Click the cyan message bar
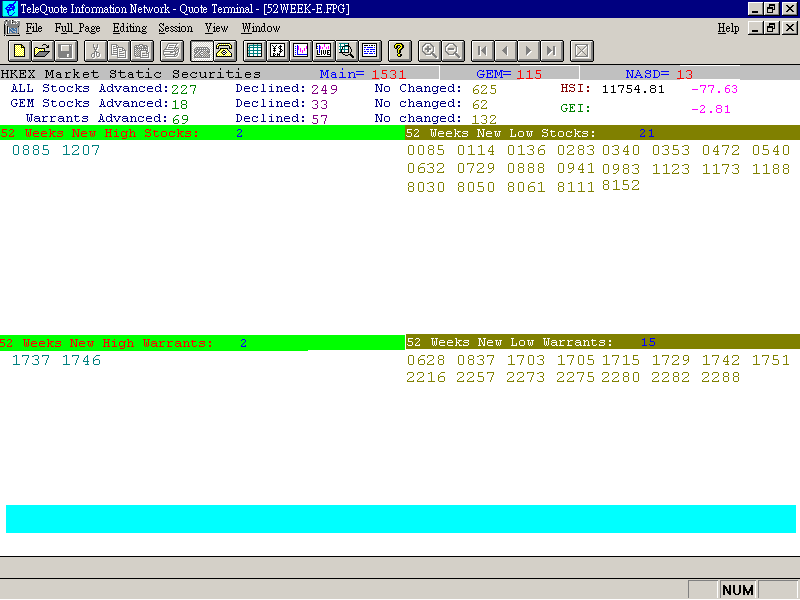800x600 pixels. click(x=401, y=519)
